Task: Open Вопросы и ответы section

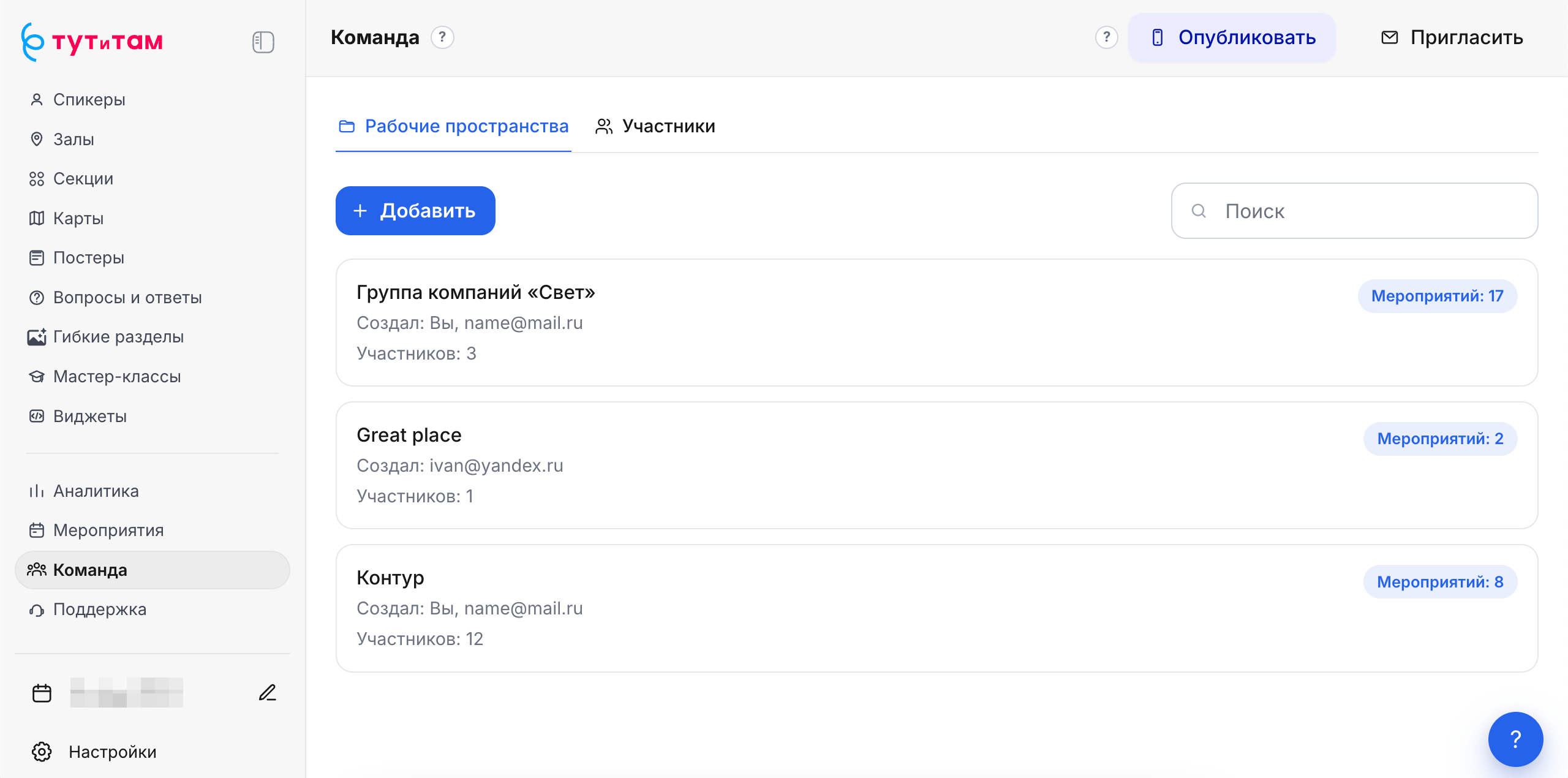Action: pos(152,297)
